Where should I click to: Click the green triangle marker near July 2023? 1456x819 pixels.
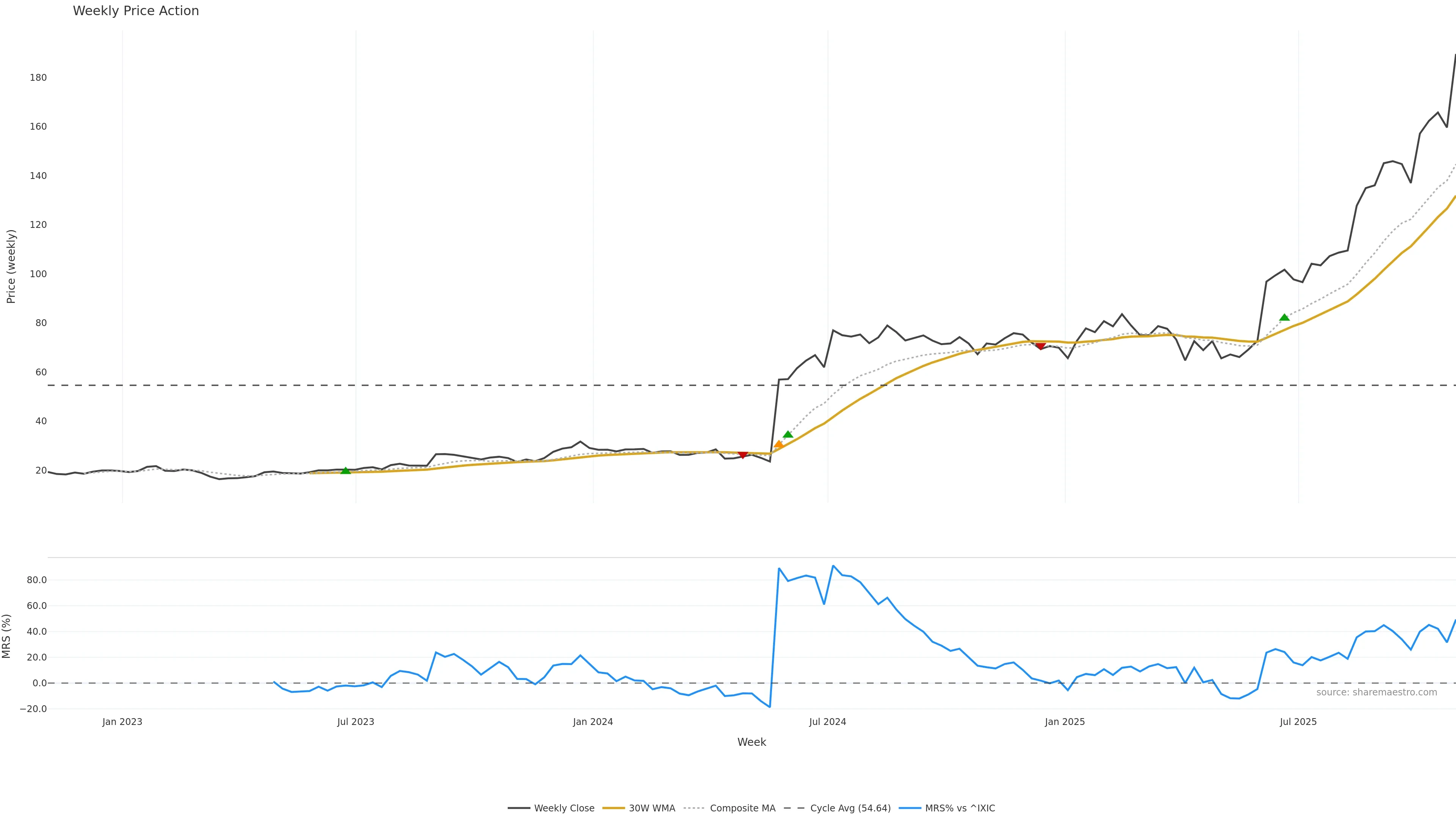[x=345, y=470]
